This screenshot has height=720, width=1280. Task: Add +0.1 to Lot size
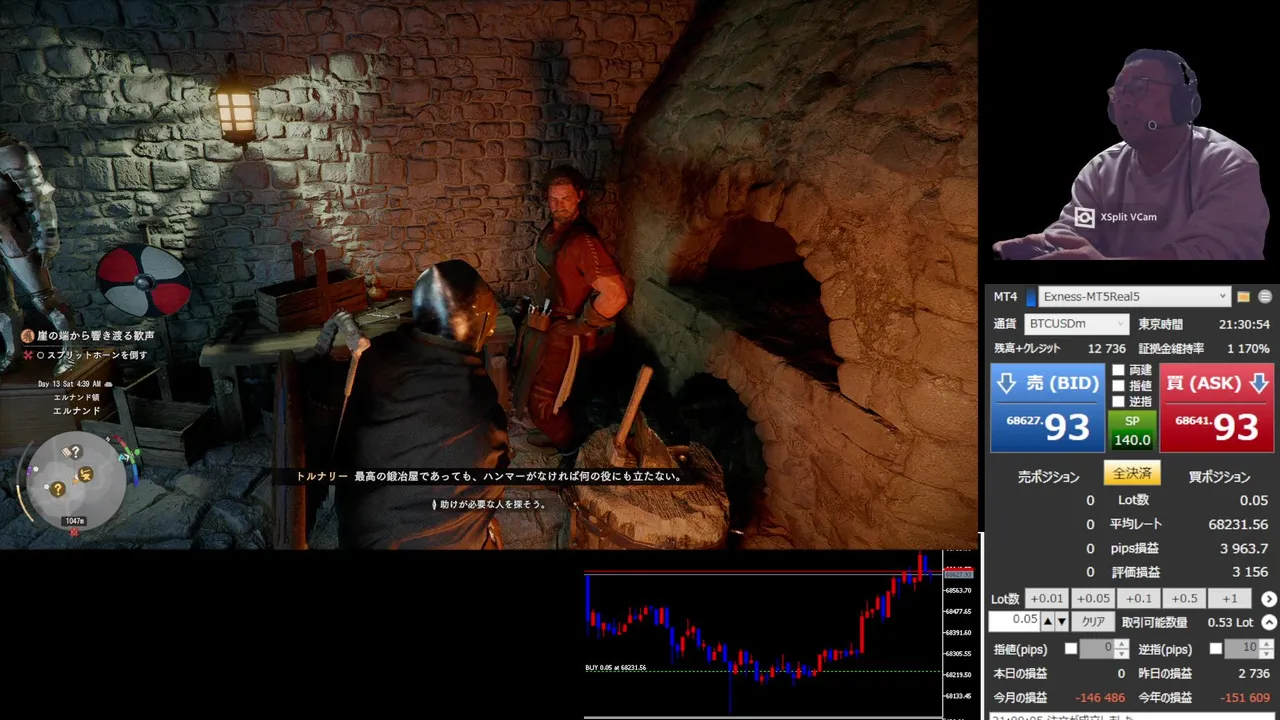pyautogui.click(x=1139, y=599)
